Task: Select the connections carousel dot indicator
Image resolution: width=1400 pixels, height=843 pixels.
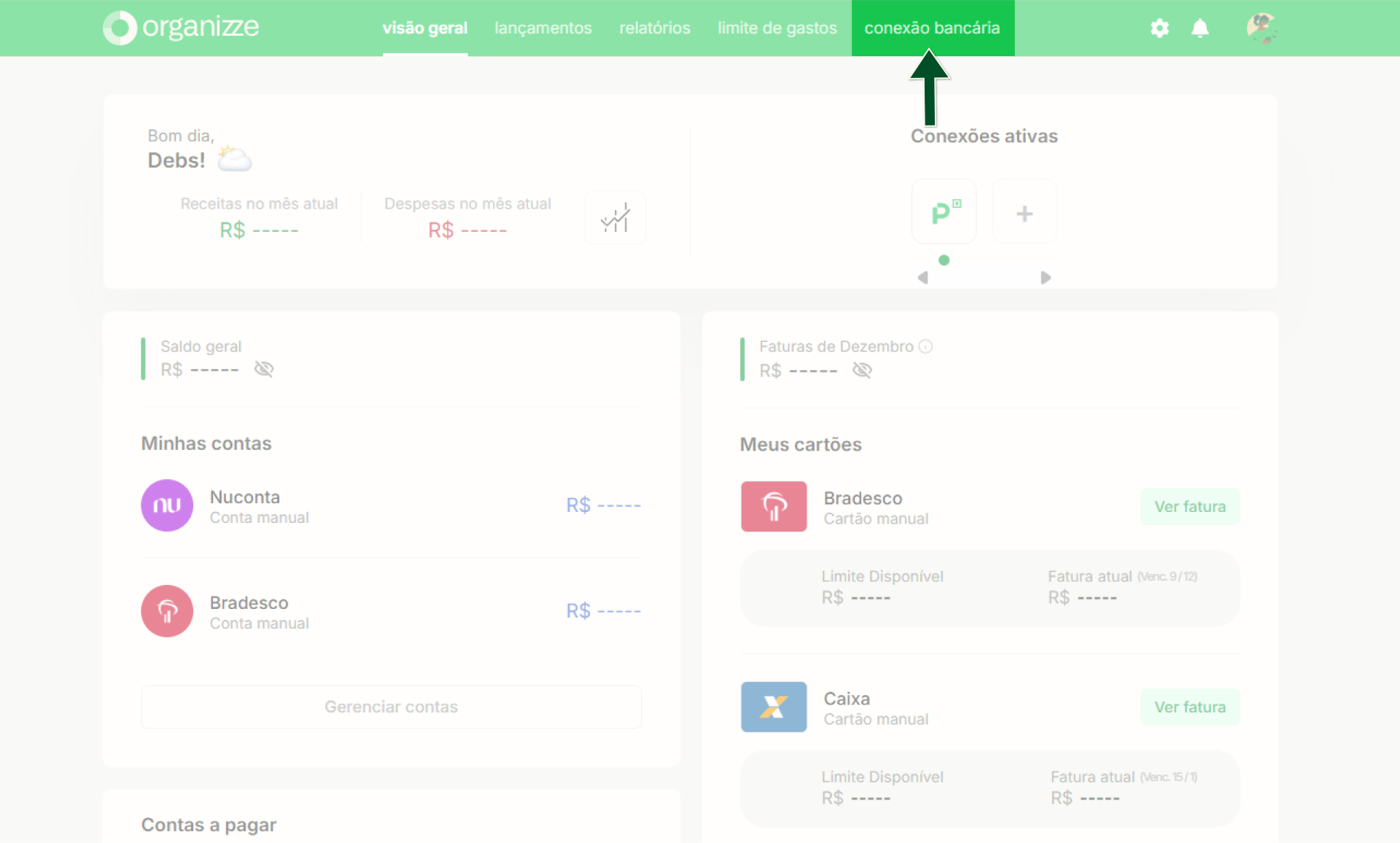Action: click(944, 260)
